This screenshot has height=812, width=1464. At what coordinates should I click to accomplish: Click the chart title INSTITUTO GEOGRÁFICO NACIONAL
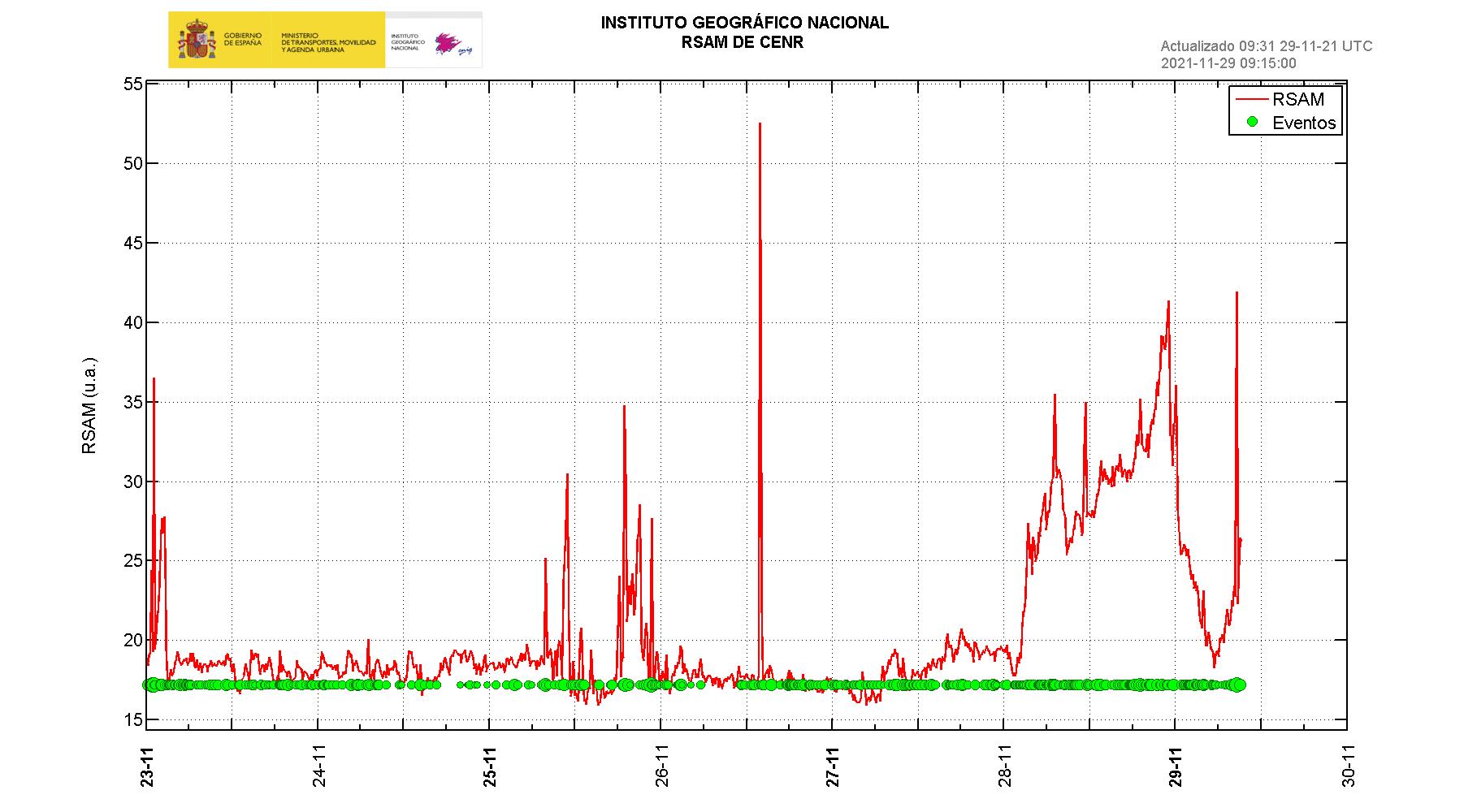[744, 24]
